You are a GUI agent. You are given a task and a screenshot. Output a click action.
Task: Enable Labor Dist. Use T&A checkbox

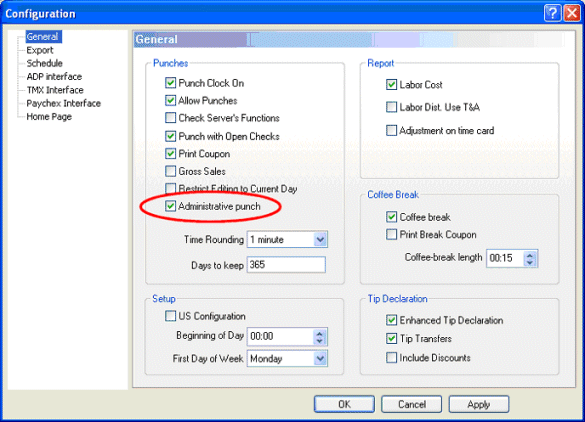pos(391,107)
